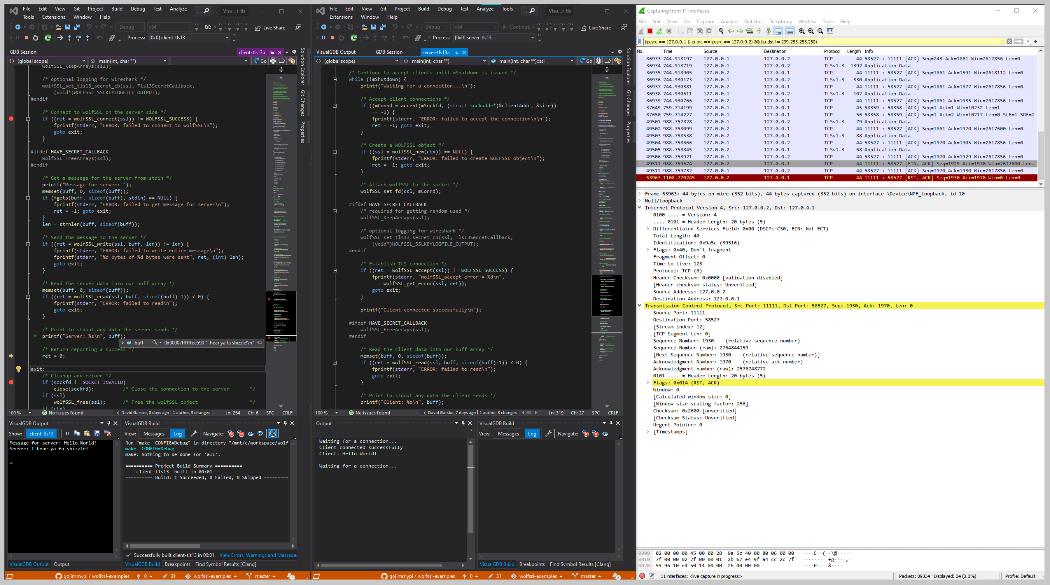Toggle auto-scroll during live capture
This screenshot has height=585, width=1050.
[778, 30]
